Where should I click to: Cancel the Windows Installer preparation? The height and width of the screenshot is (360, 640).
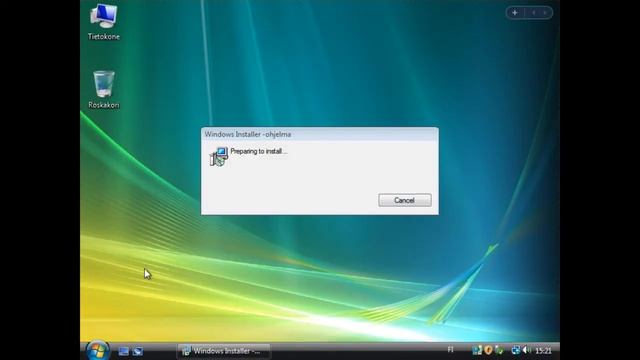click(404, 200)
